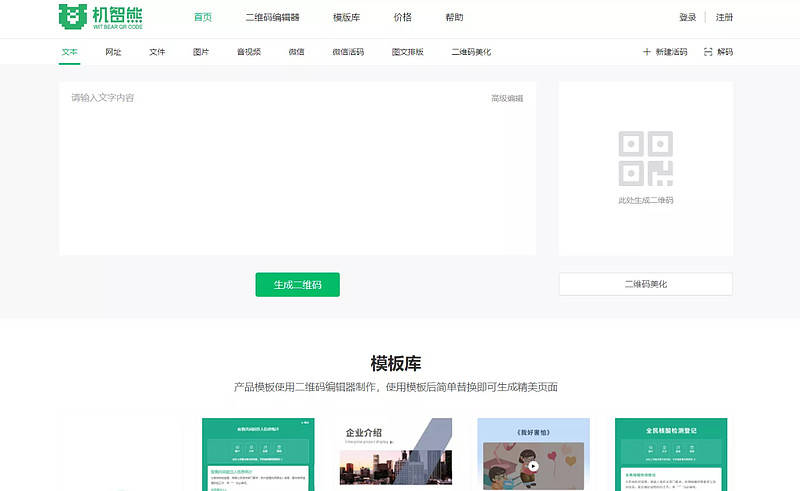
Task: Click into the 请输入文字内容 text area
Action: 297,168
